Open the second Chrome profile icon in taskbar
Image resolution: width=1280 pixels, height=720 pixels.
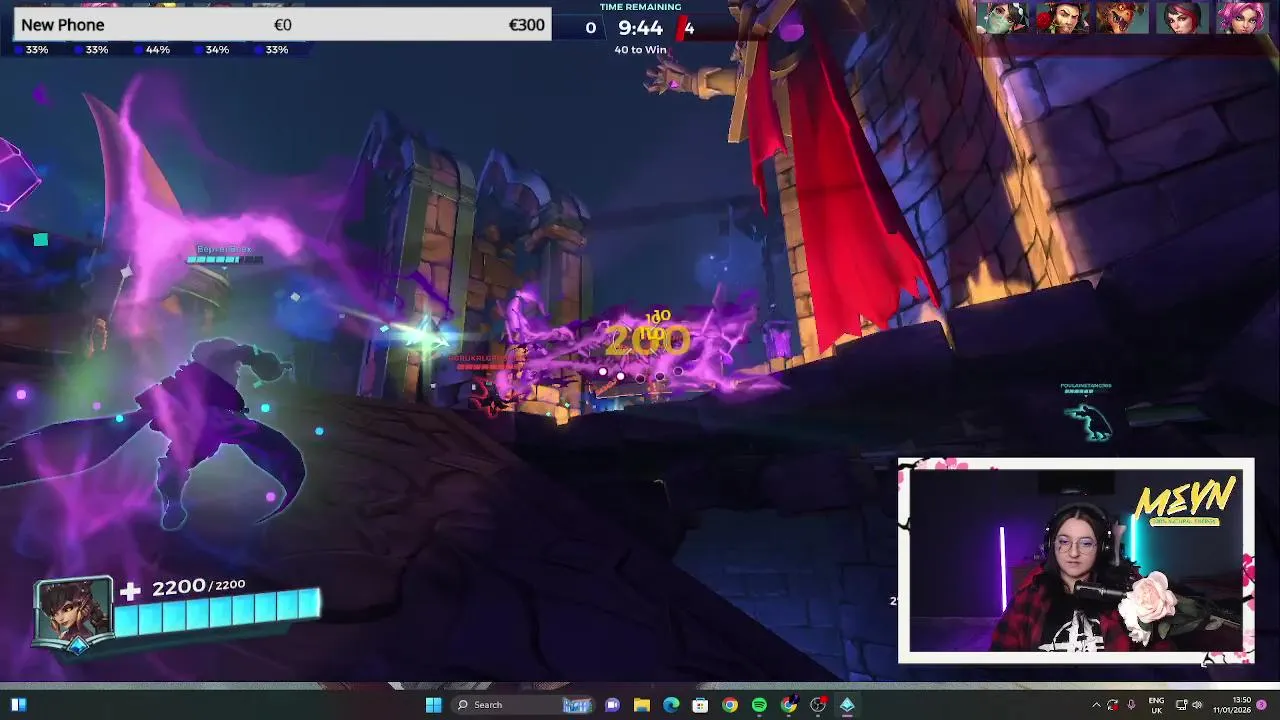pos(789,705)
